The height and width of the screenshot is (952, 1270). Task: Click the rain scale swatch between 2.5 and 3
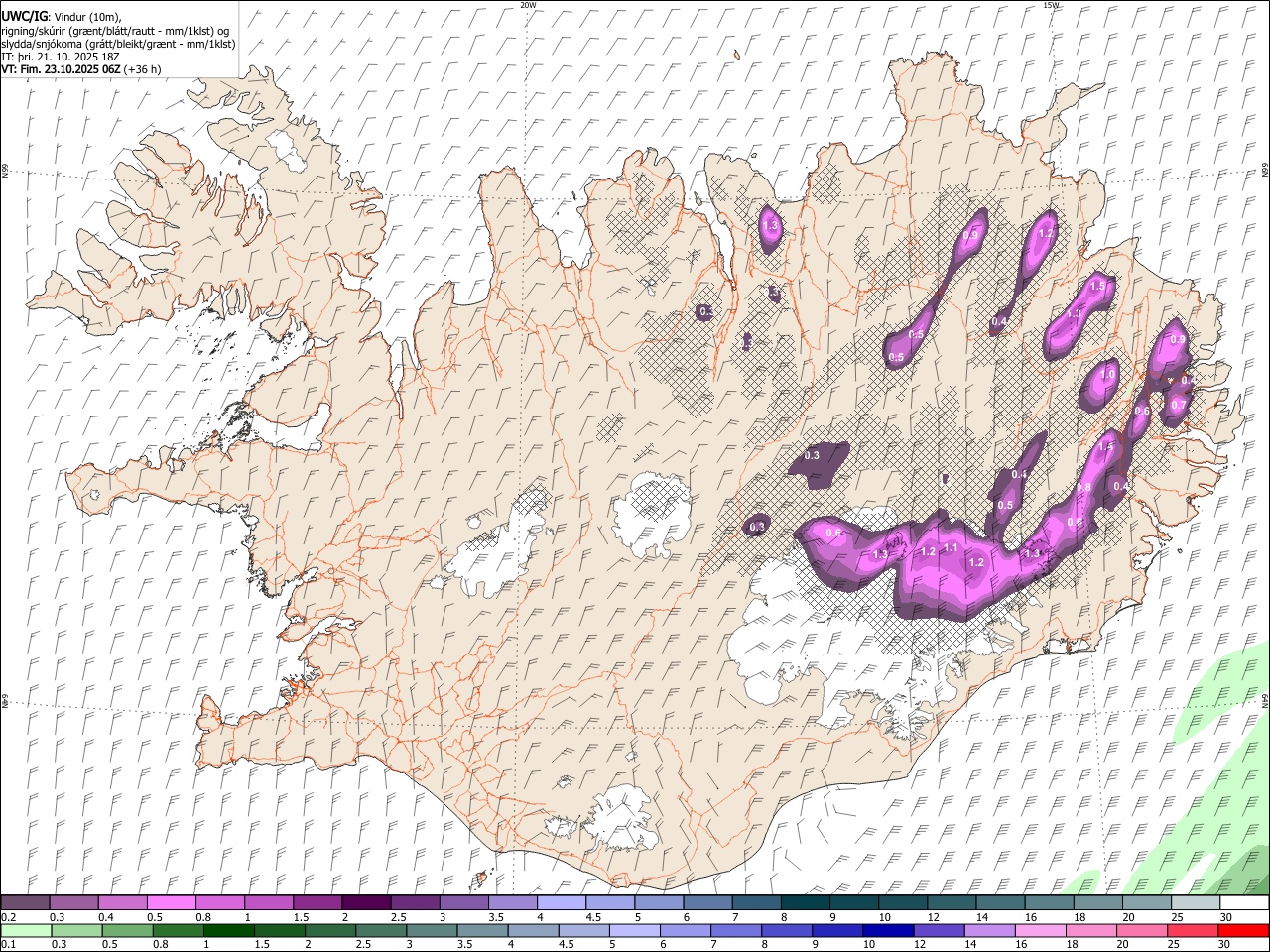381,930
